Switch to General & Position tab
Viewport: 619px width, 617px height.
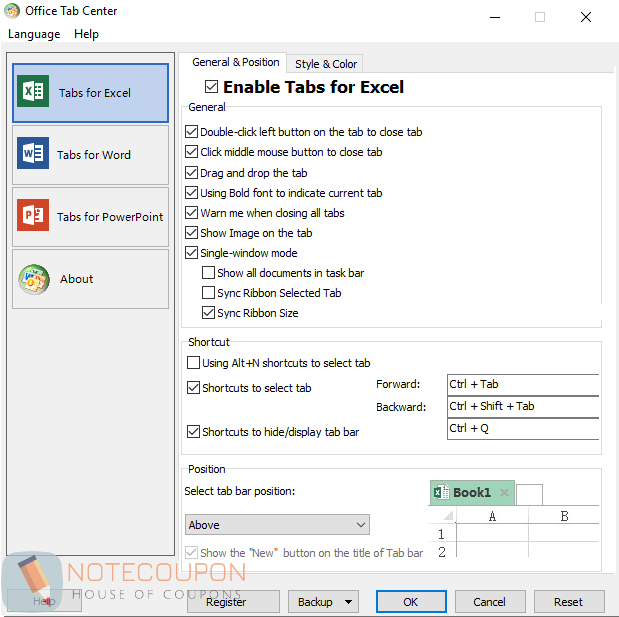click(x=235, y=62)
